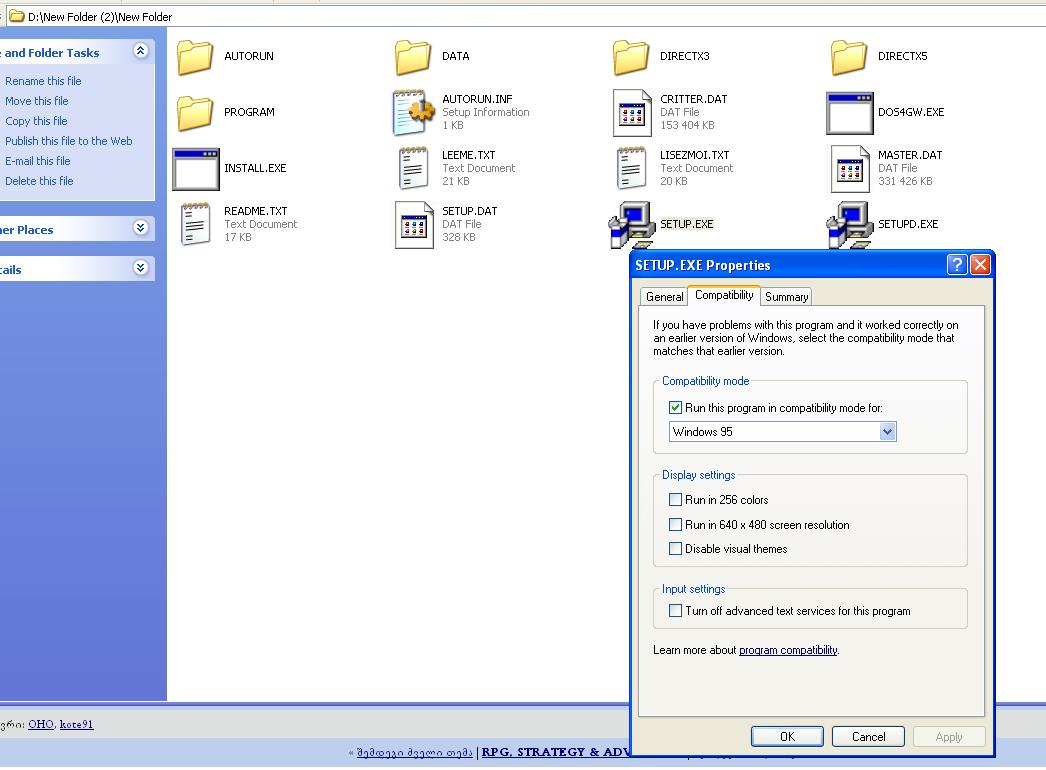Click Copy this file

coord(36,121)
